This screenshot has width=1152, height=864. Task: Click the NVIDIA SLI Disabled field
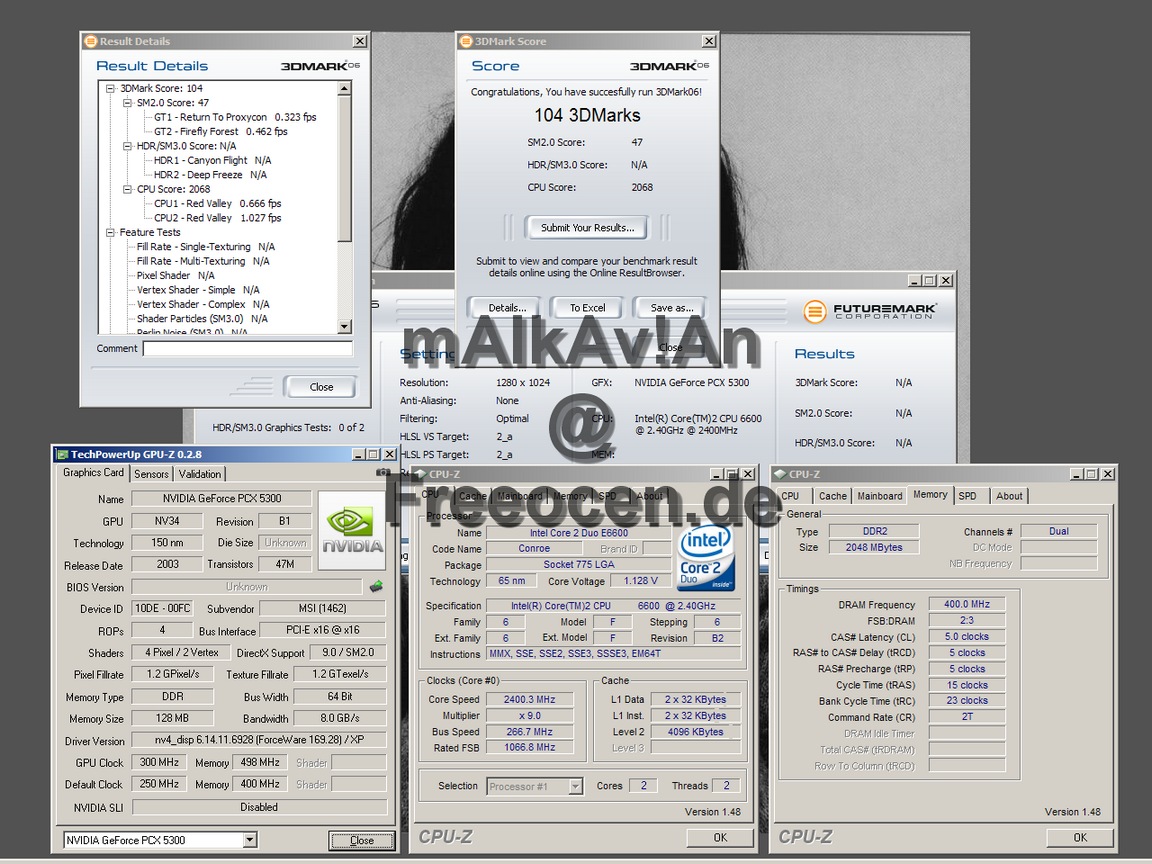point(259,807)
